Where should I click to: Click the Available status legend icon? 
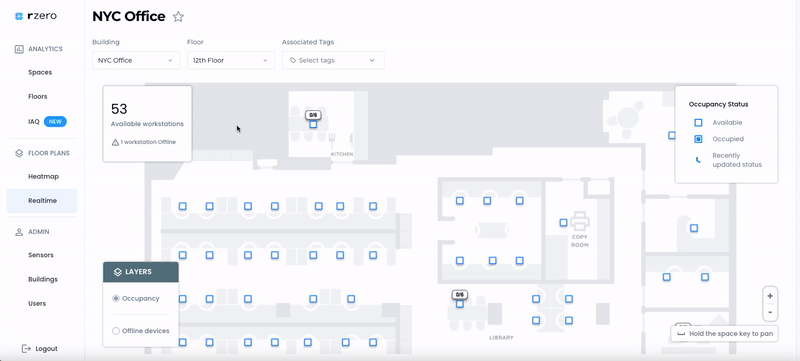[x=698, y=123]
